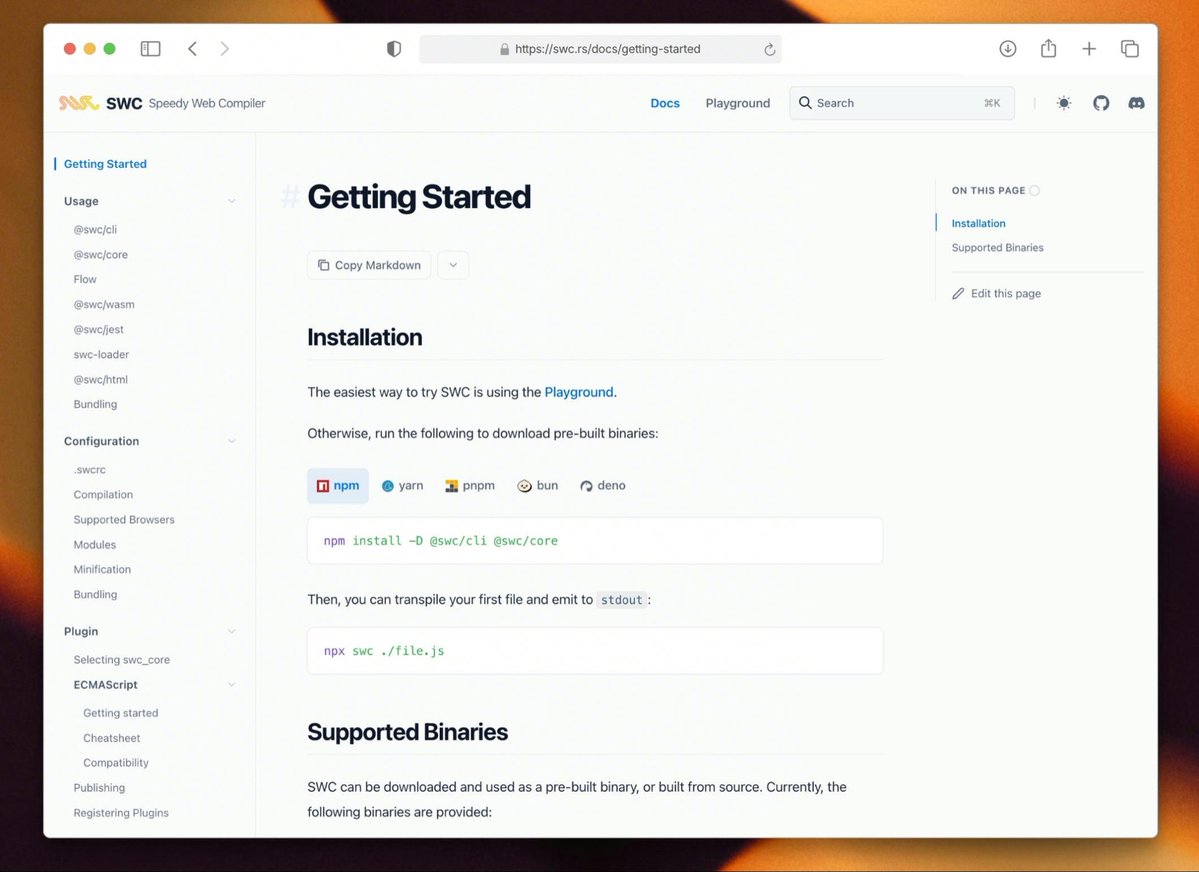The image size is (1199, 872).
Task: Open the Modules sidebar page
Action: pos(95,545)
